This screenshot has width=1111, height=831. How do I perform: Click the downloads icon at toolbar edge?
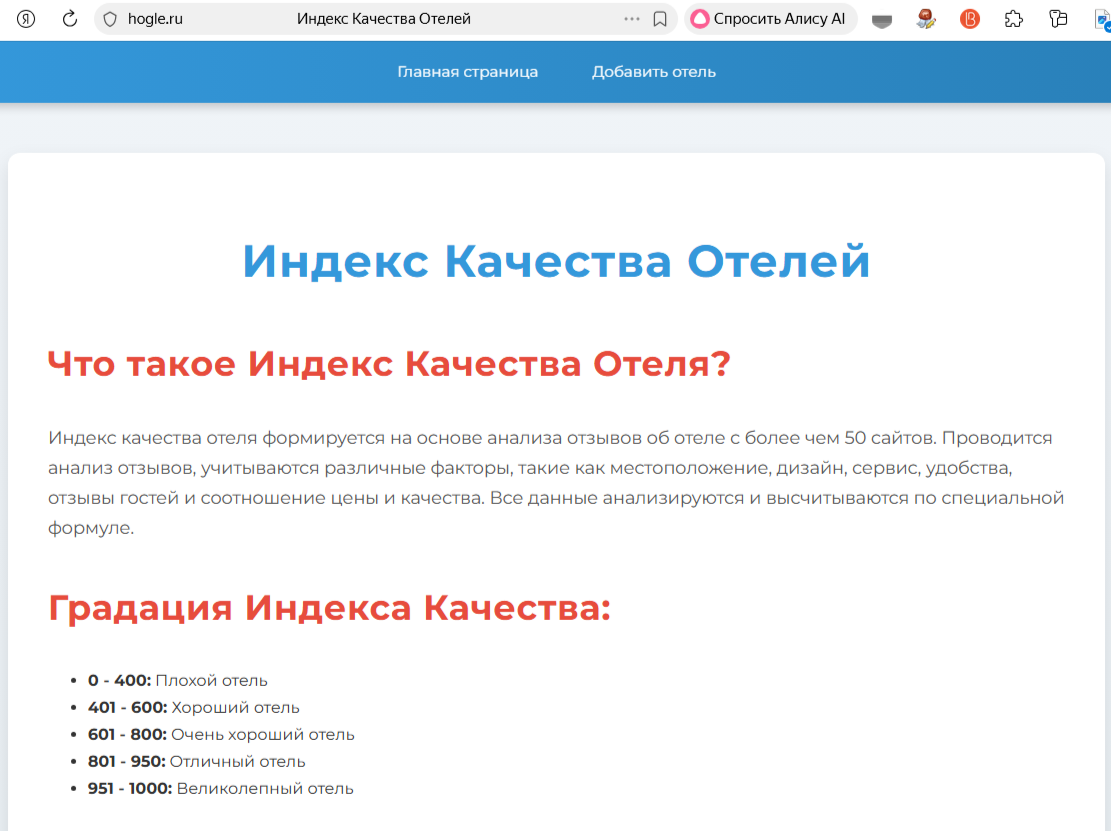click(x=1101, y=19)
